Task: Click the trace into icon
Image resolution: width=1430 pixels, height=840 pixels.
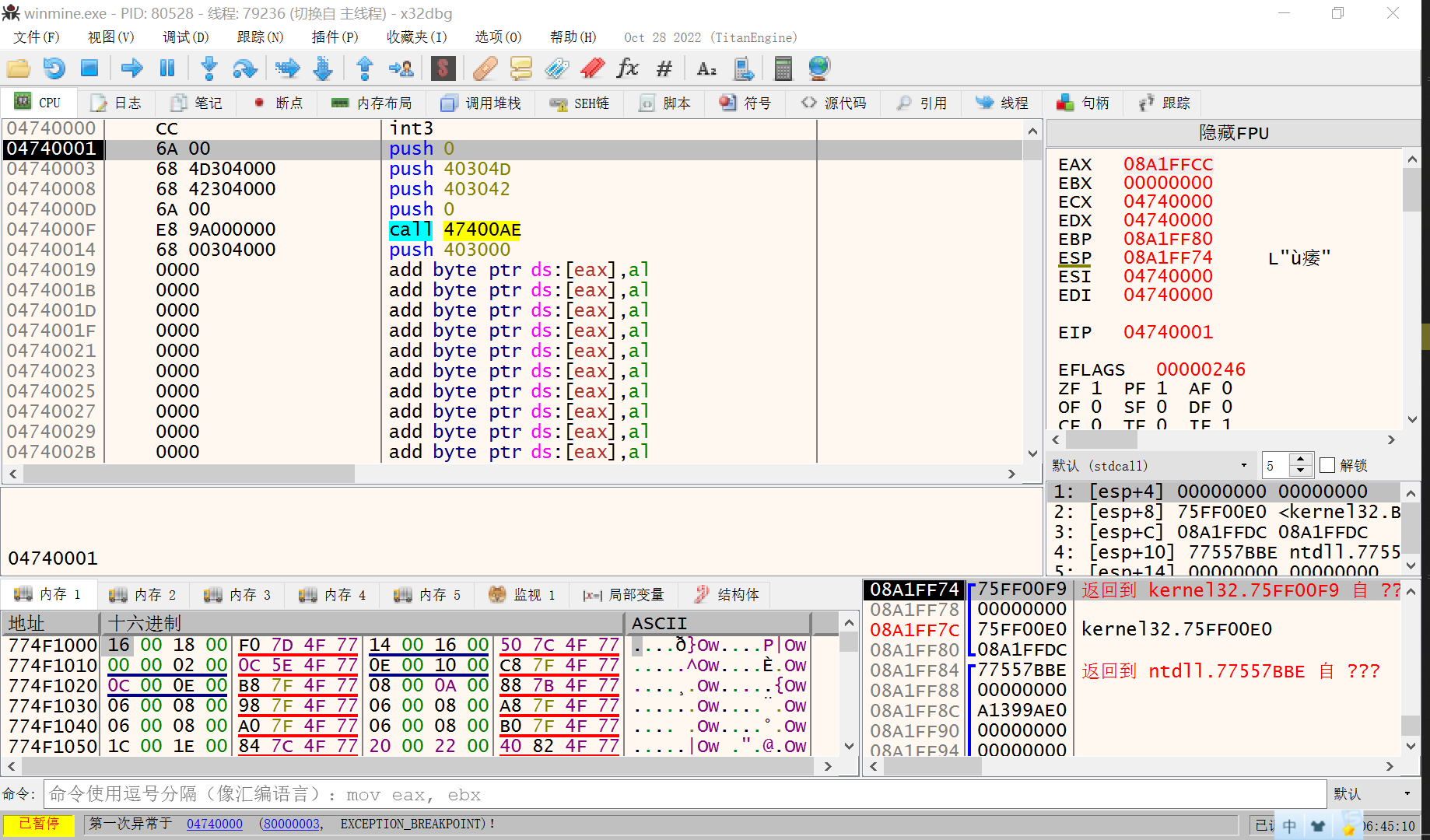Action: click(287, 68)
